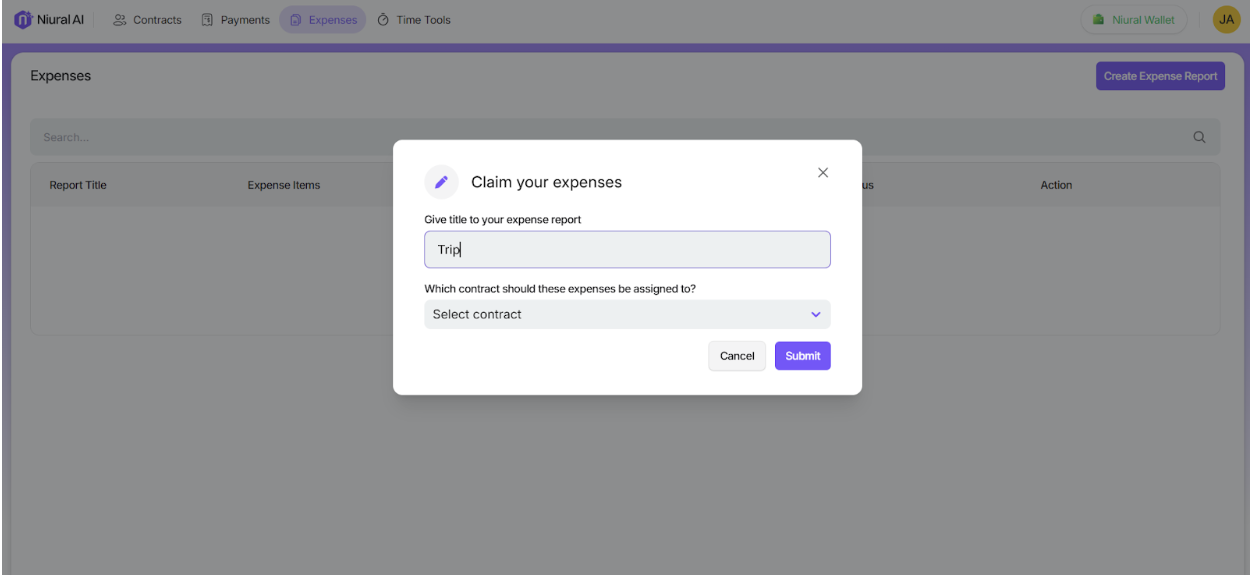Image resolution: width=1252 pixels, height=578 pixels.
Task: Click the Create Expense Report button
Action: pyautogui.click(x=1160, y=76)
